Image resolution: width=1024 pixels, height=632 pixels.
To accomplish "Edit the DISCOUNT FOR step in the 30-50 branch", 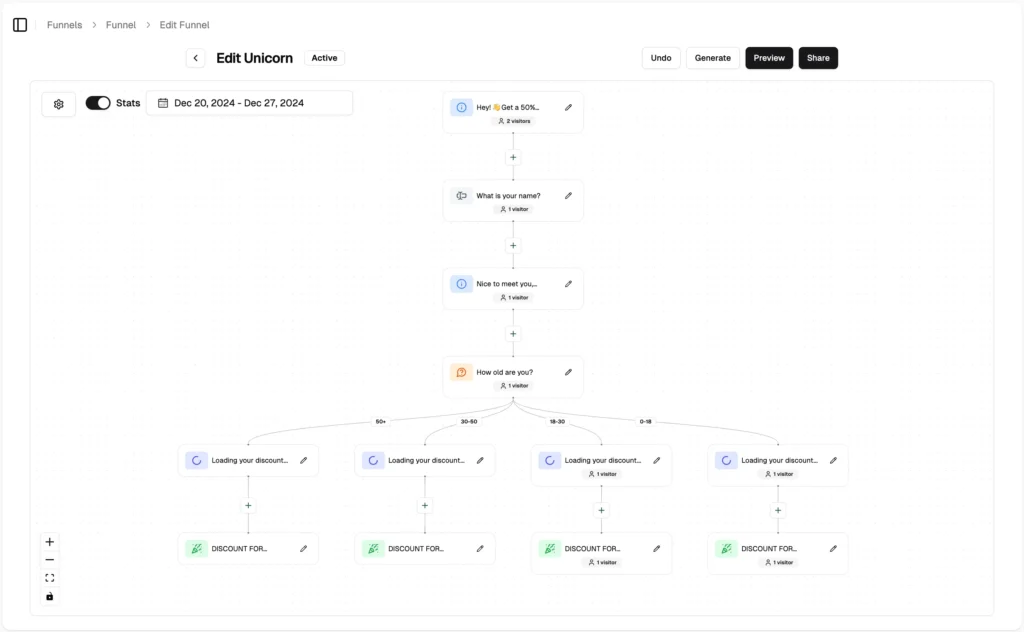I will [480, 548].
